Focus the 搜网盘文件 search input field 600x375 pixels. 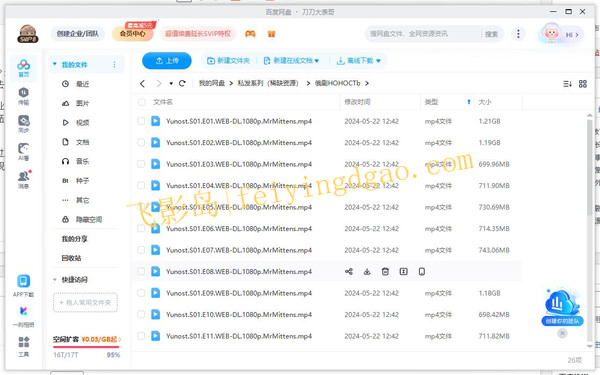(x=424, y=34)
